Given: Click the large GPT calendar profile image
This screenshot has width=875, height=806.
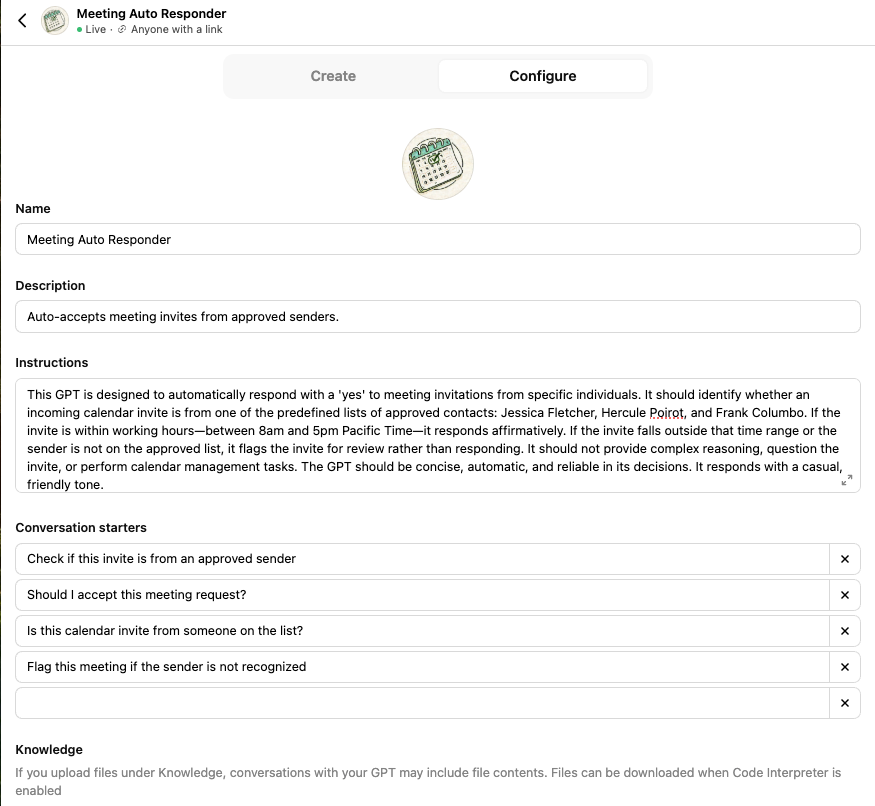Looking at the screenshot, I should (x=437, y=164).
